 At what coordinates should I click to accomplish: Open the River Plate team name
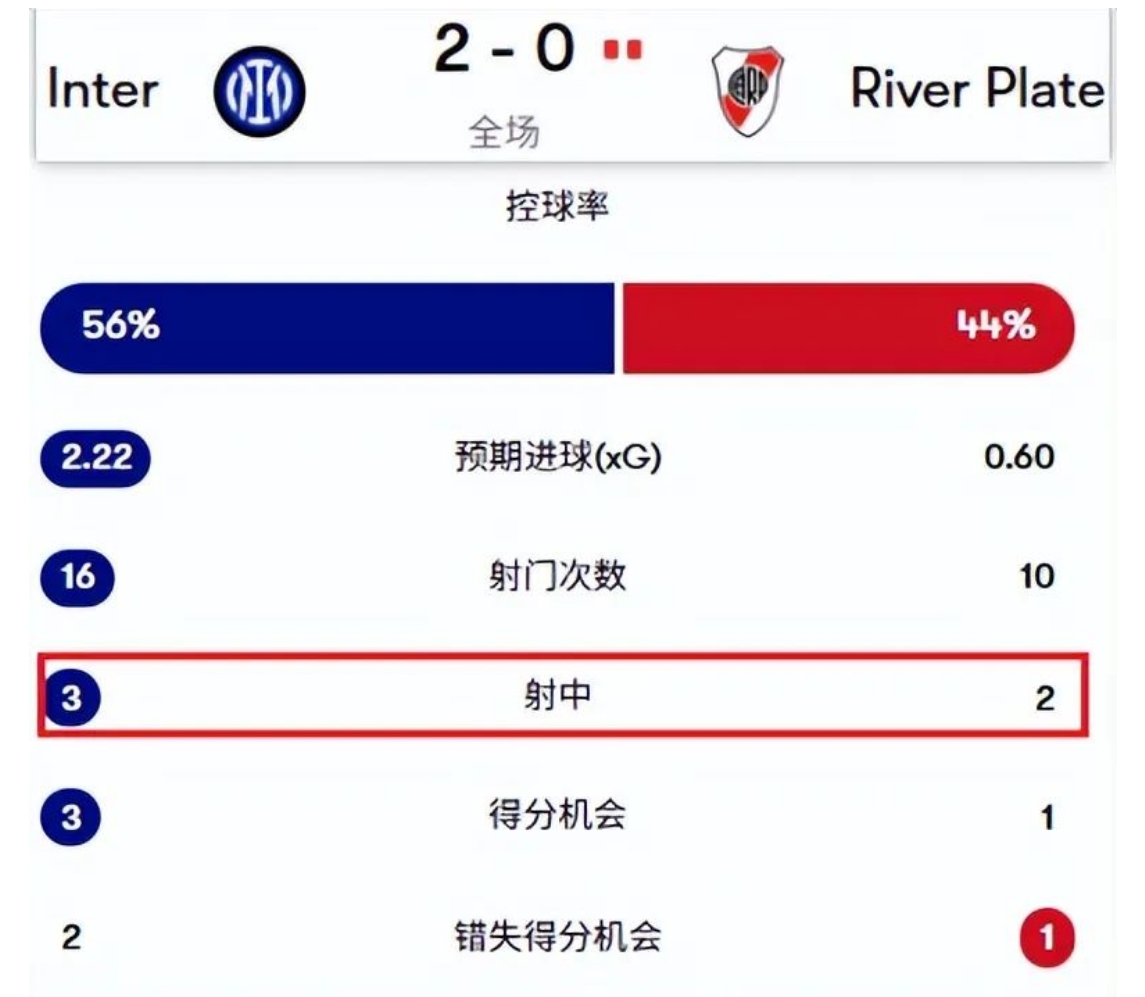tap(978, 89)
